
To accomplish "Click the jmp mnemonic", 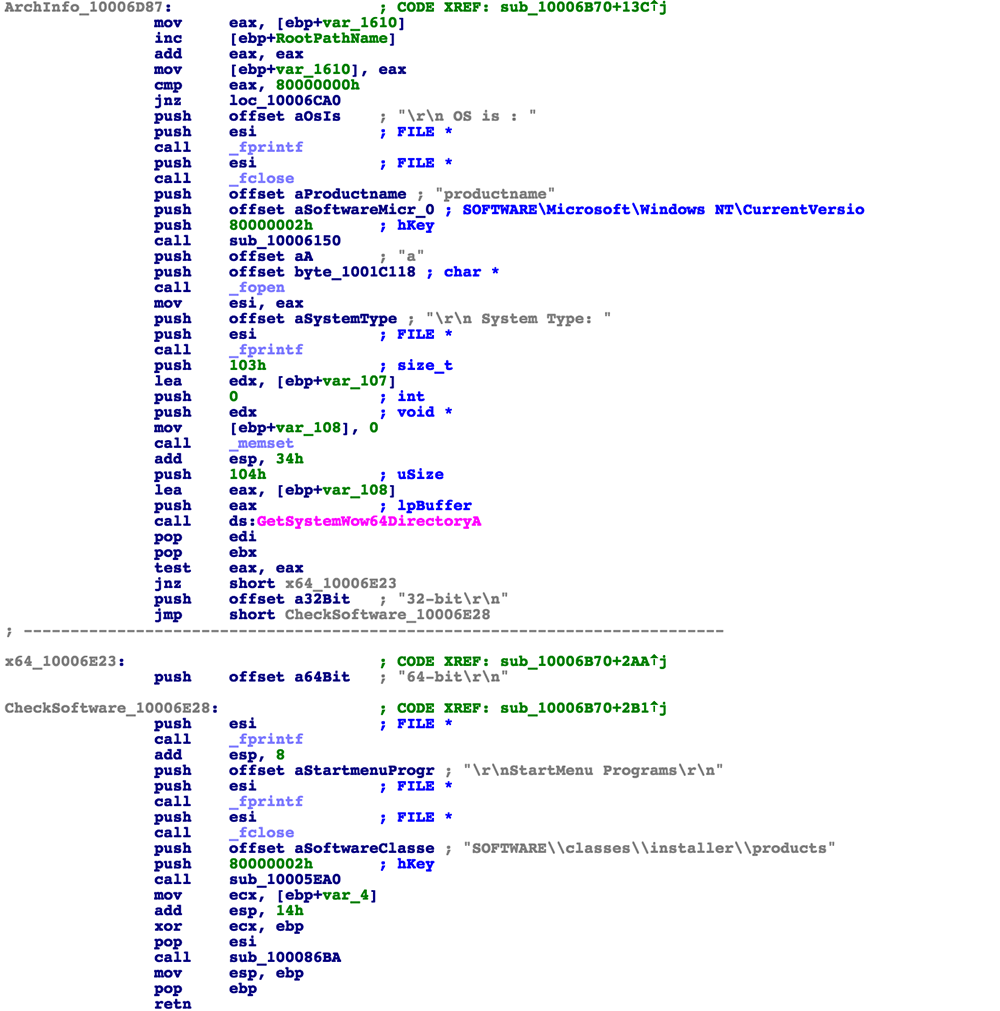I will pyautogui.click(x=168, y=615).
